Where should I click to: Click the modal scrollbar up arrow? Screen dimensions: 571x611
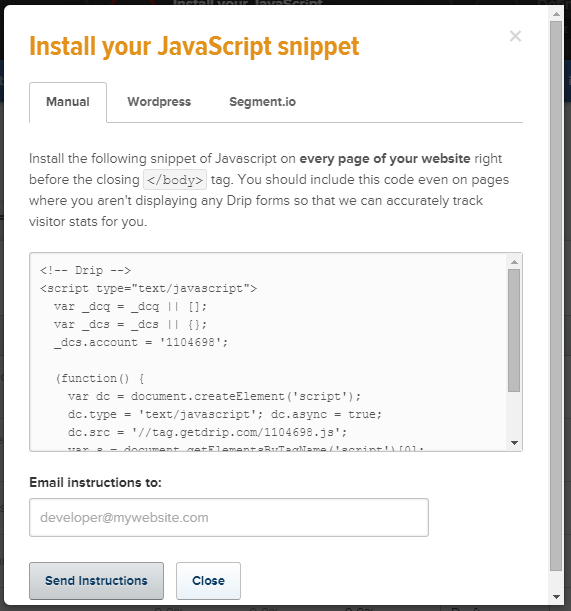tap(556, 14)
